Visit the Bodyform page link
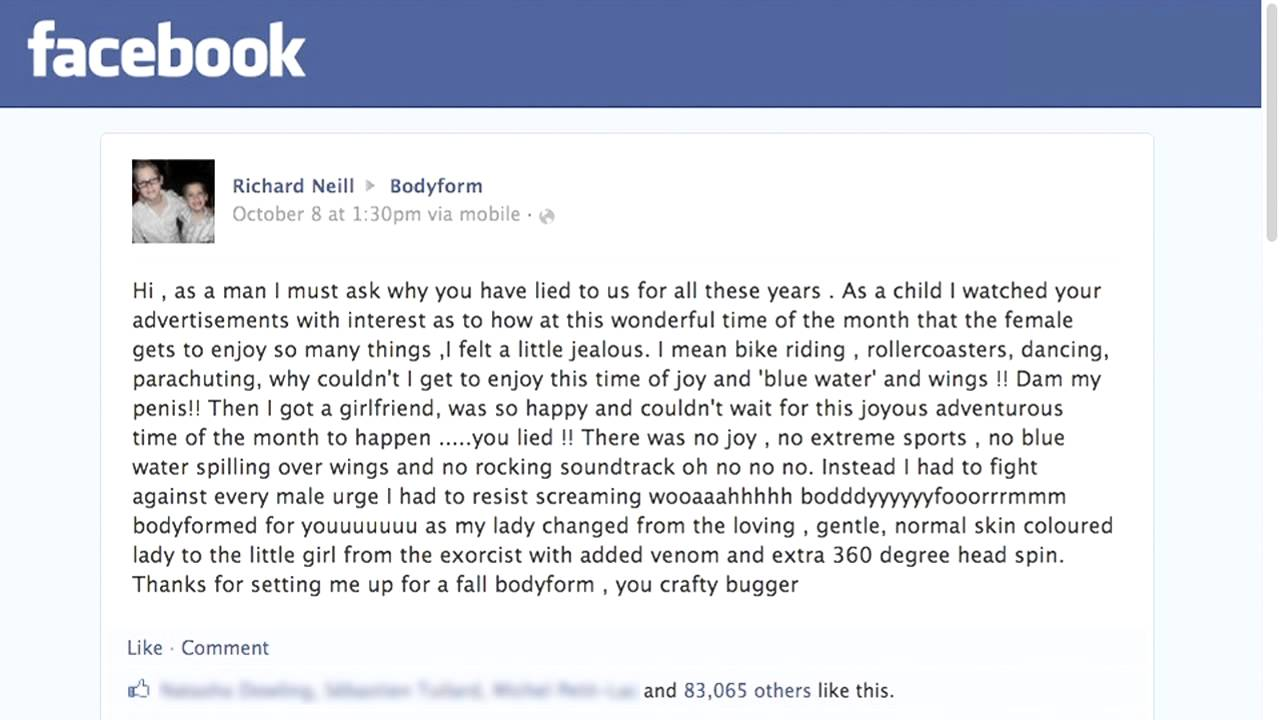 (x=436, y=186)
